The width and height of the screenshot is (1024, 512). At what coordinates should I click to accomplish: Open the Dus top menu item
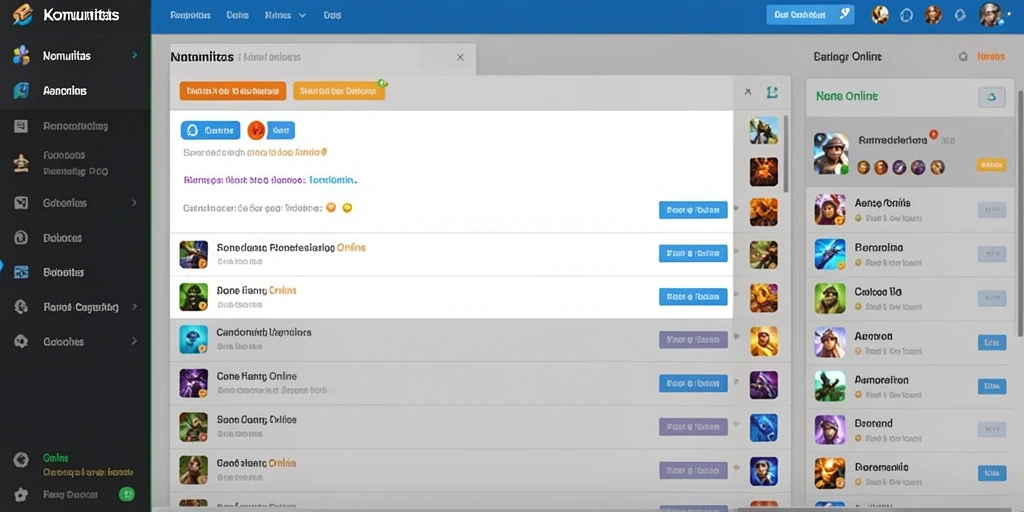(332, 15)
